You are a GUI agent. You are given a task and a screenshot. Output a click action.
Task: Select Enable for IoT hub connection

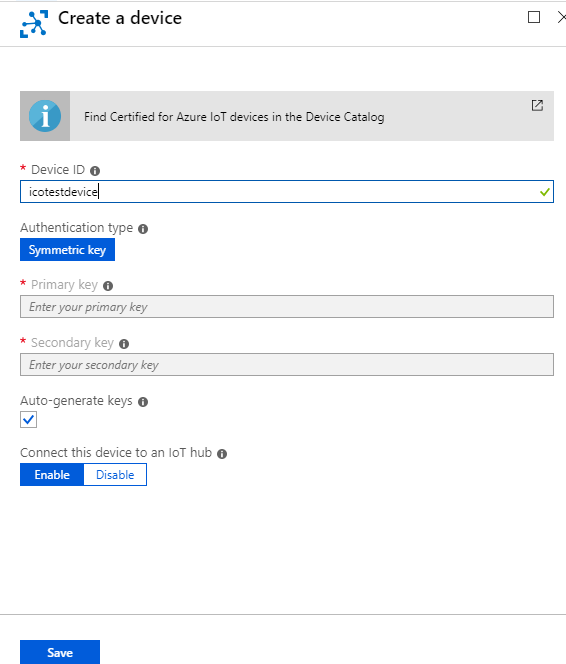coord(52,475)
